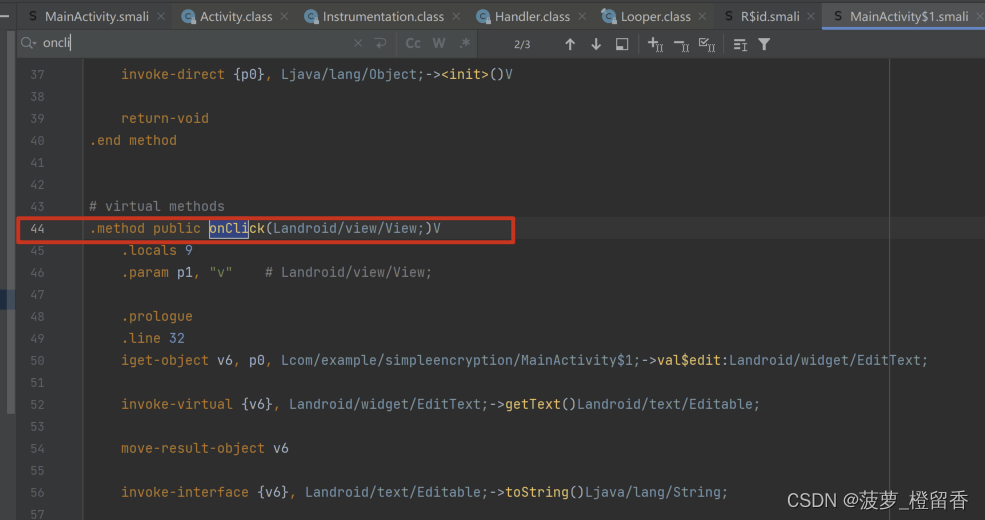Click '<init>' constructor reference
The image size is (985, 520).
pos(465,74)
